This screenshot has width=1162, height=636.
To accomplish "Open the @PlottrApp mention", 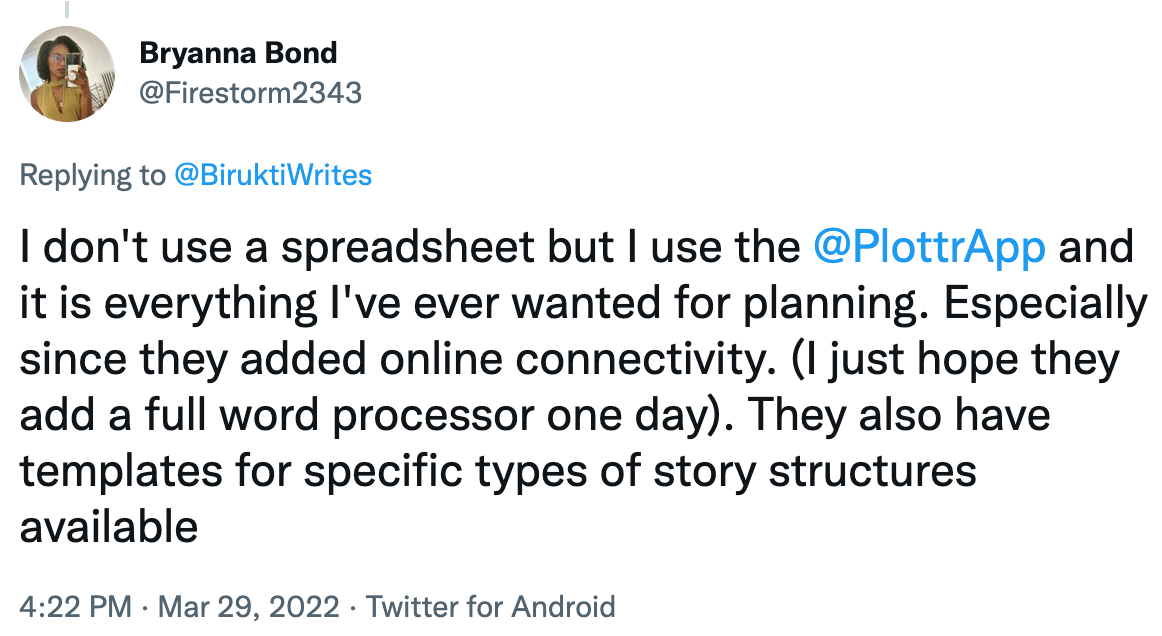I will pyautogui.click(x=930, y=248).
